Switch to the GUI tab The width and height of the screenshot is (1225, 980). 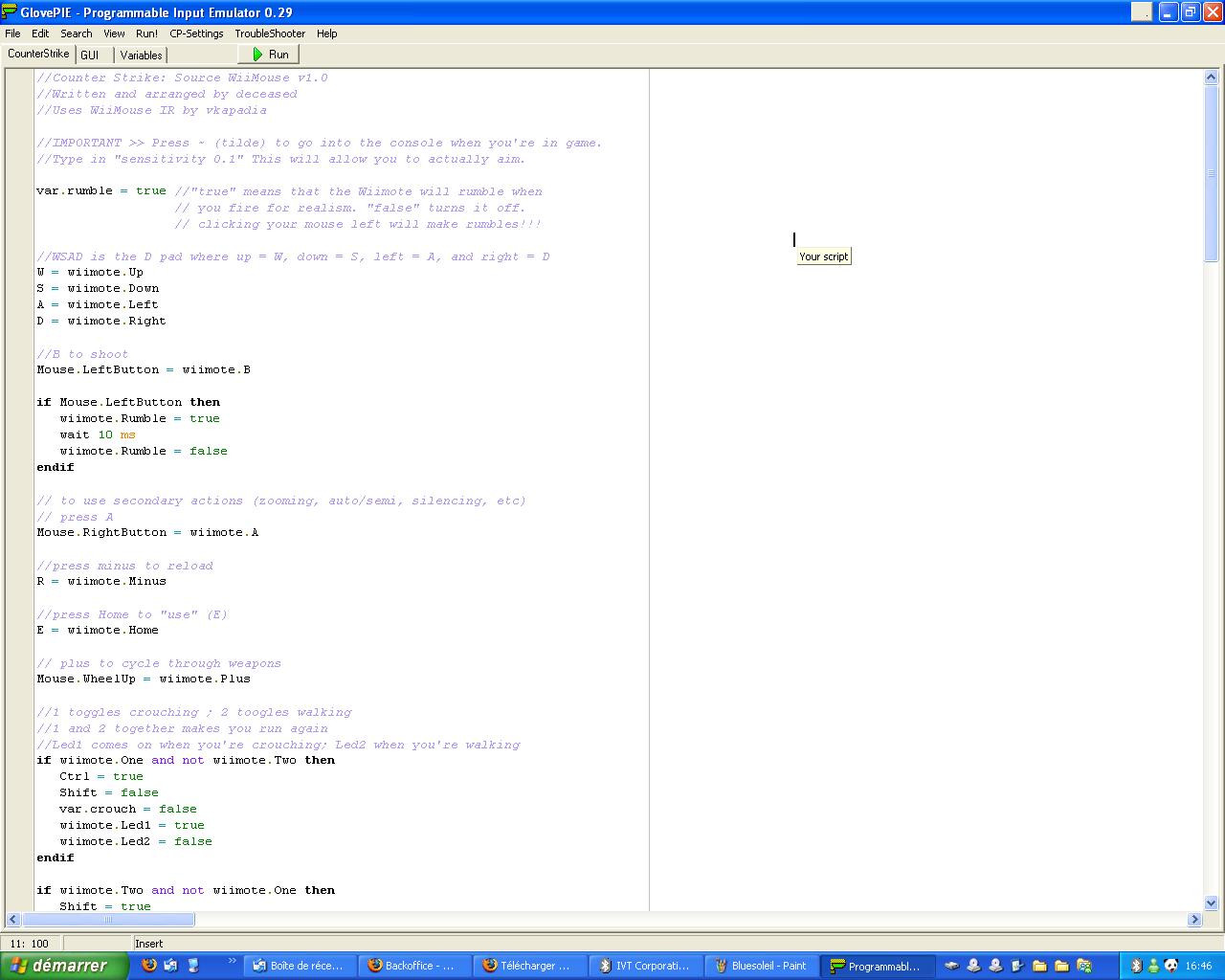90,55
